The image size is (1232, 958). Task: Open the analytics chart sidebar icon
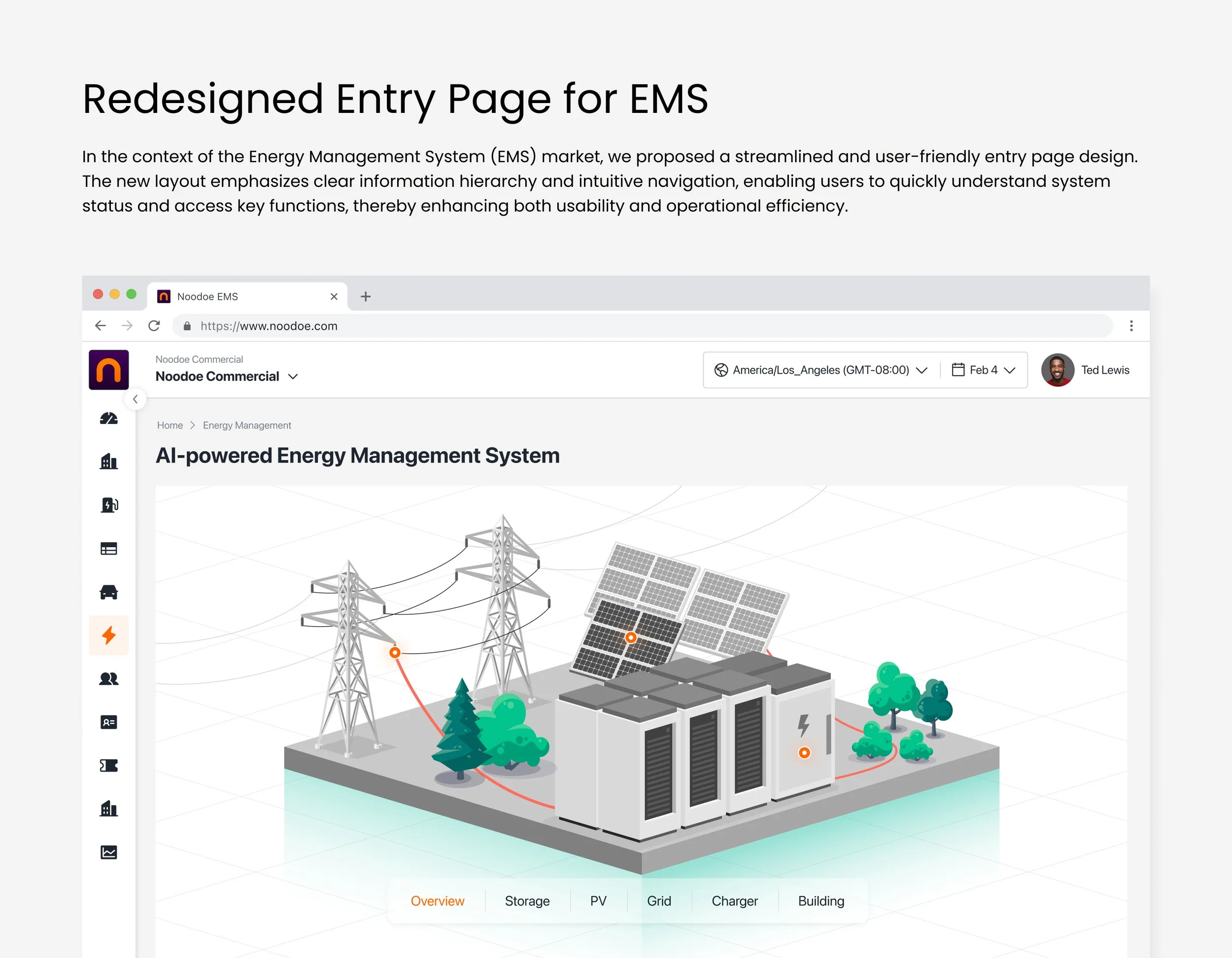[x=108, y=852]
